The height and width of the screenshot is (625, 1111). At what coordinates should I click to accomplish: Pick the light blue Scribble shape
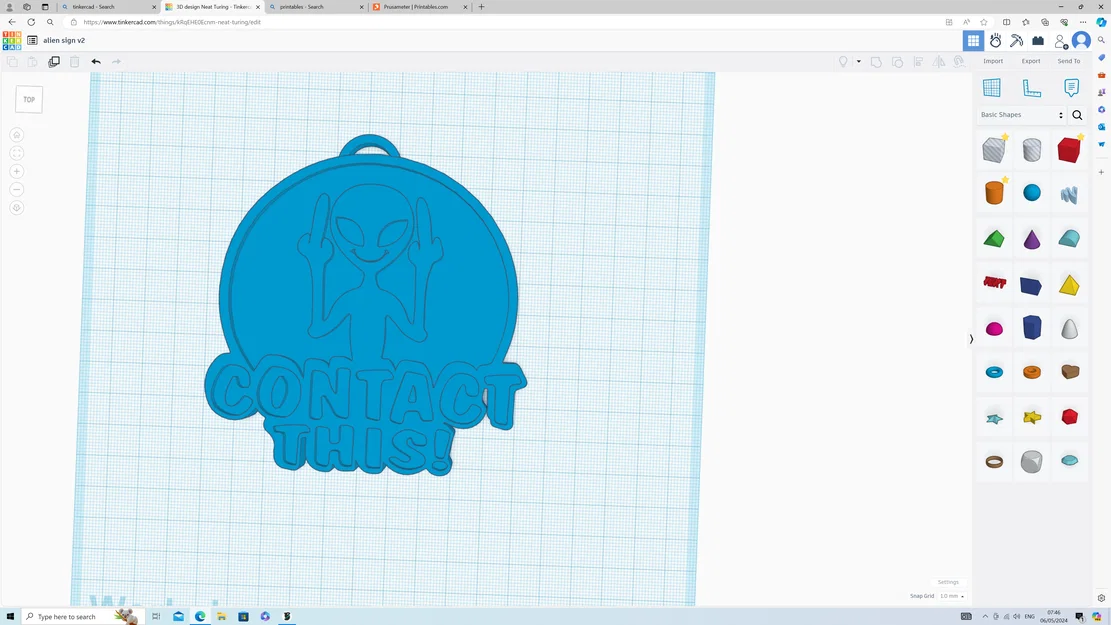(x=1069, y=194)
